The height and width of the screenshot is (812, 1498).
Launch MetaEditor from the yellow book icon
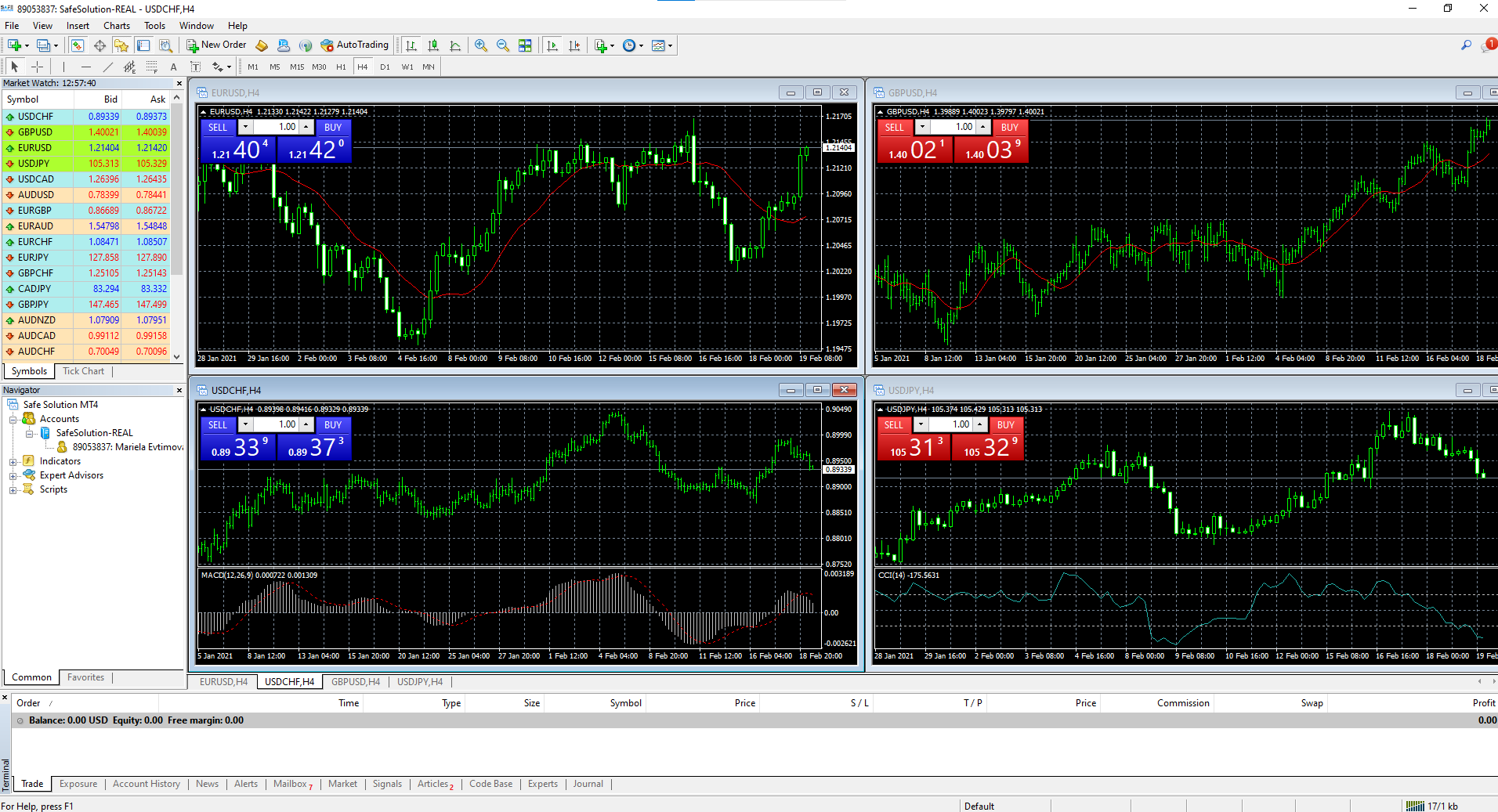tap(262, 45)
